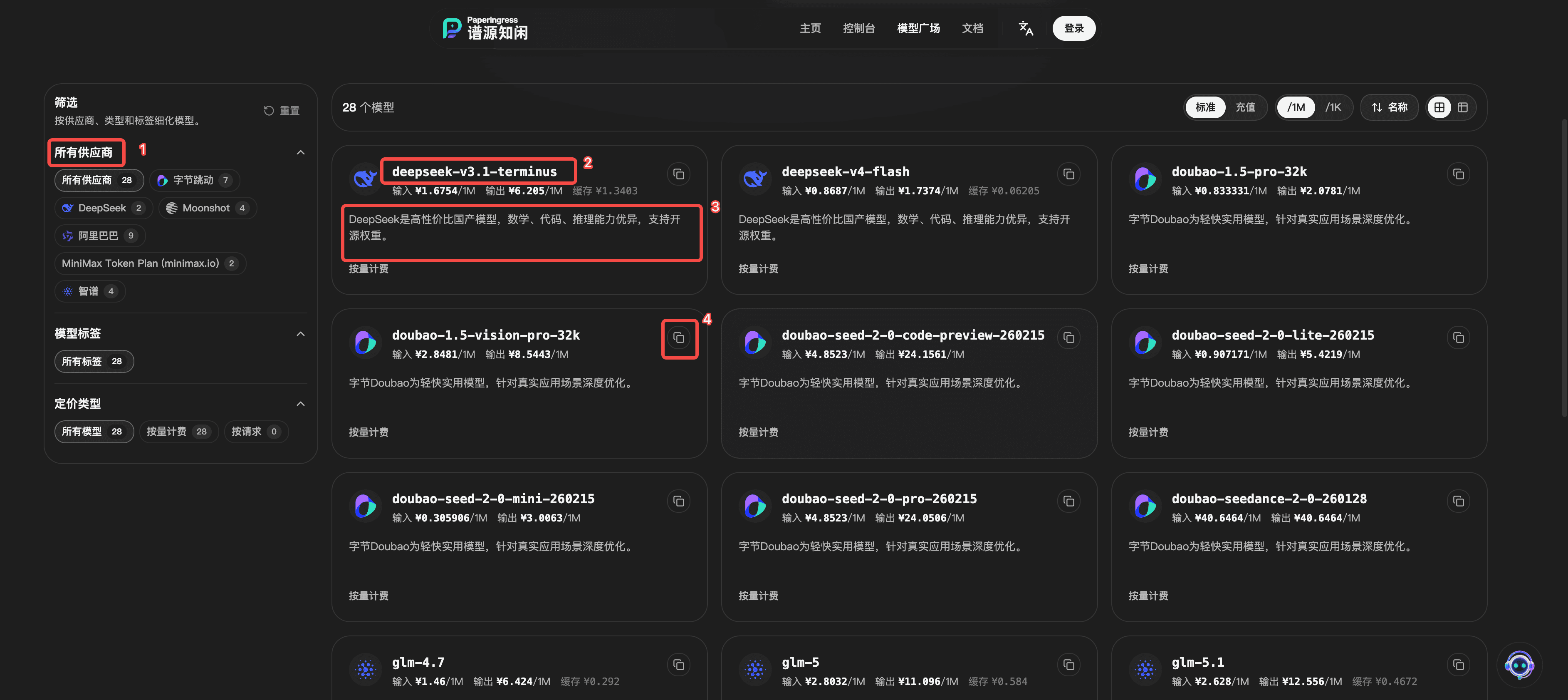
Task: Show prices per /1M tokens
Action: coord(1296,107)
